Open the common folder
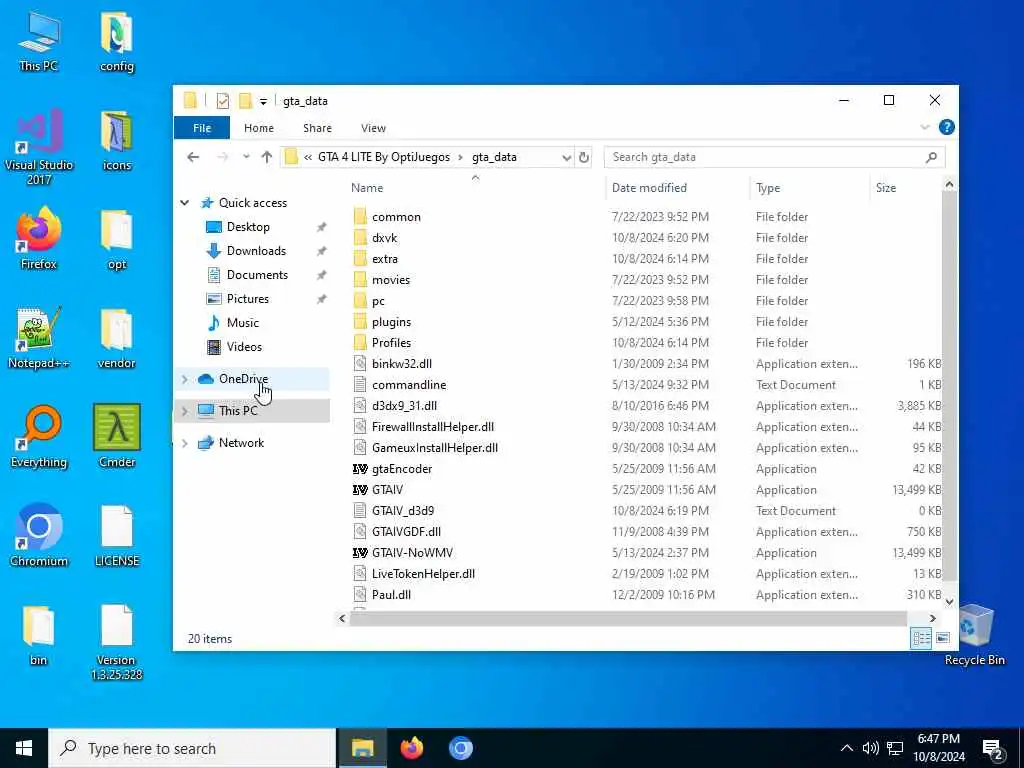 tap(396, 217)
